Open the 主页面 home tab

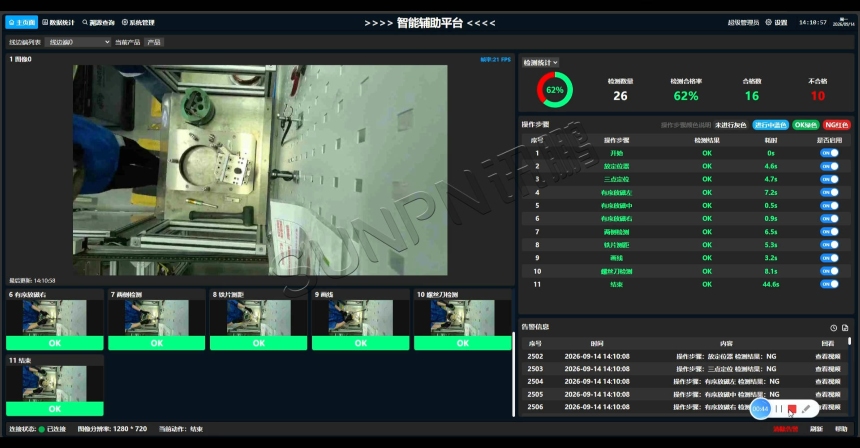coord(21,22)
